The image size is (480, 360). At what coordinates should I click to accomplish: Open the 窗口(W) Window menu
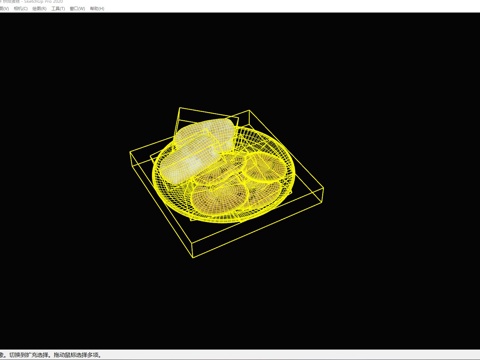(x=77, y=8)
